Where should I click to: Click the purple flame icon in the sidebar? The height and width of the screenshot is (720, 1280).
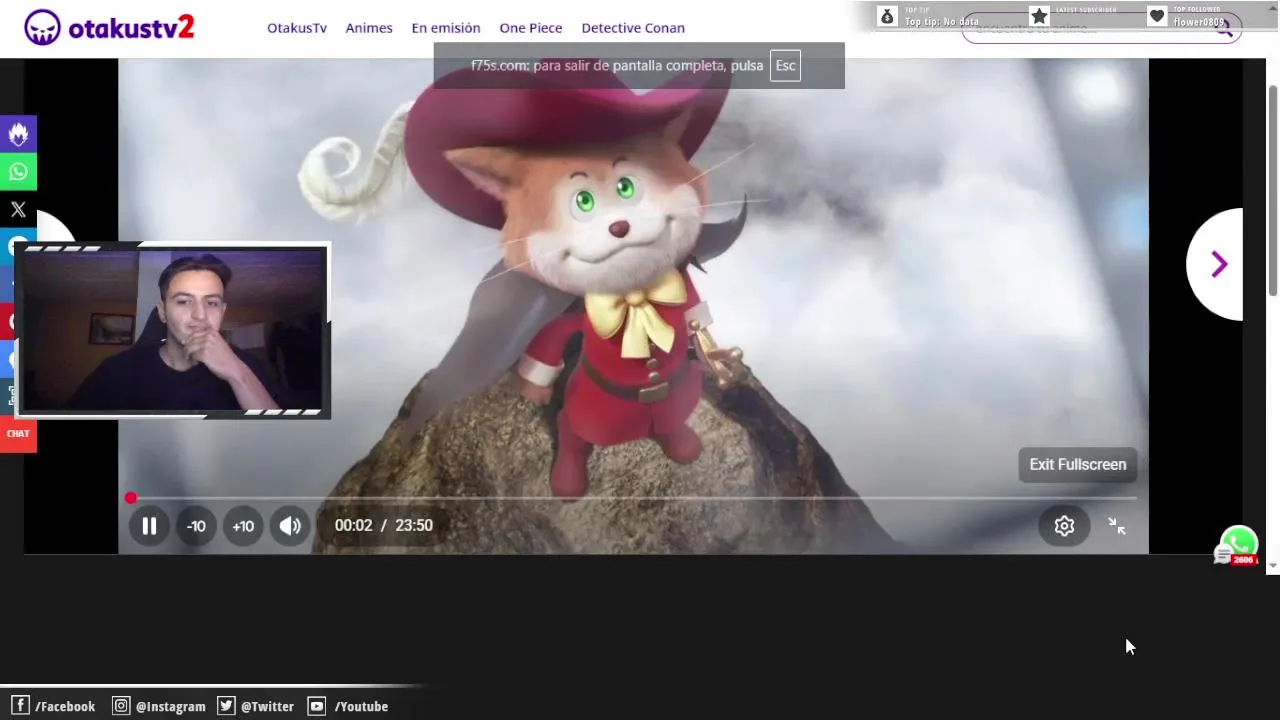[x=18, y=134]
